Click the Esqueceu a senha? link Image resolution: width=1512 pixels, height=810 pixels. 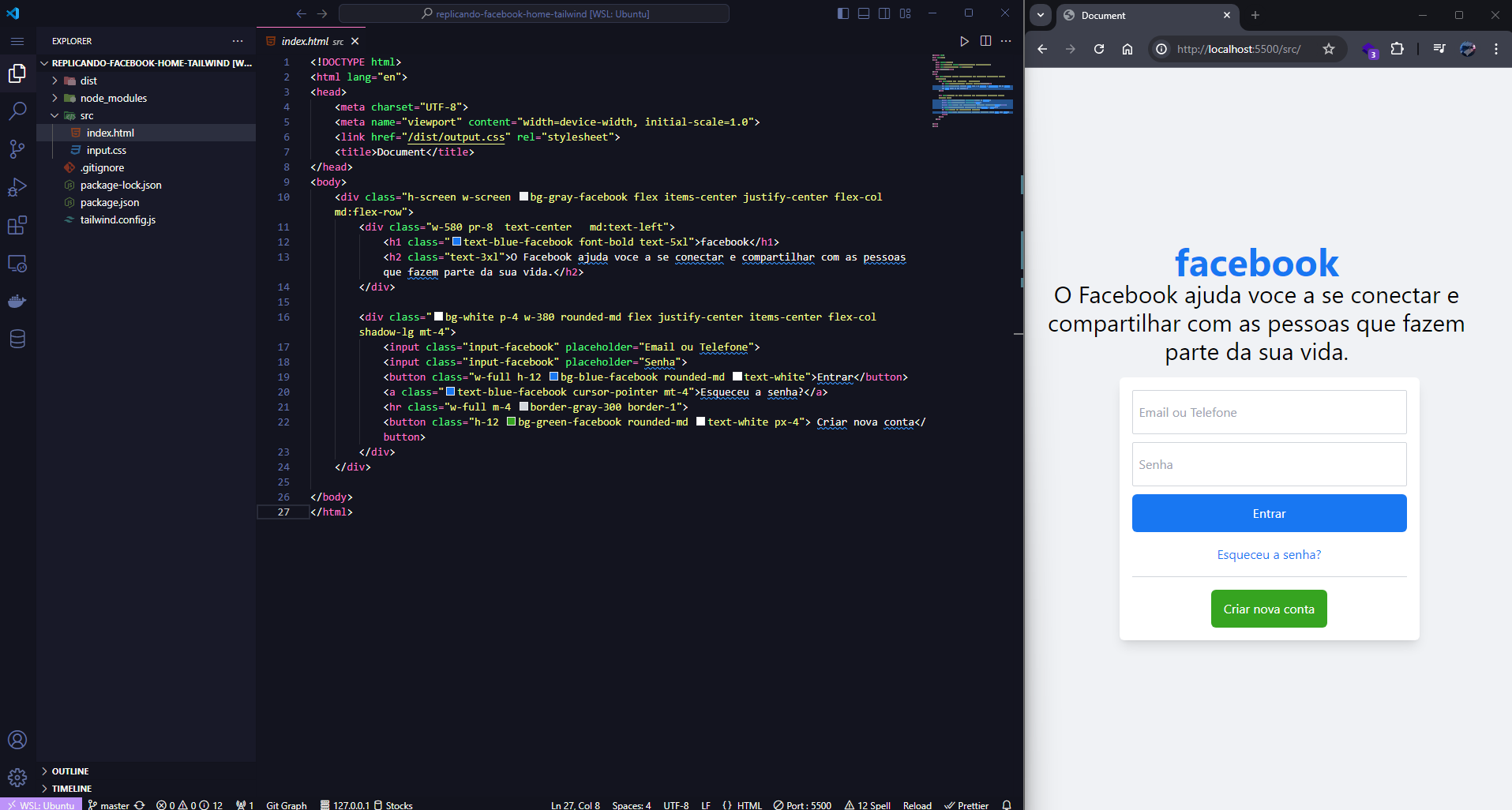click(x=1268, y=554)
